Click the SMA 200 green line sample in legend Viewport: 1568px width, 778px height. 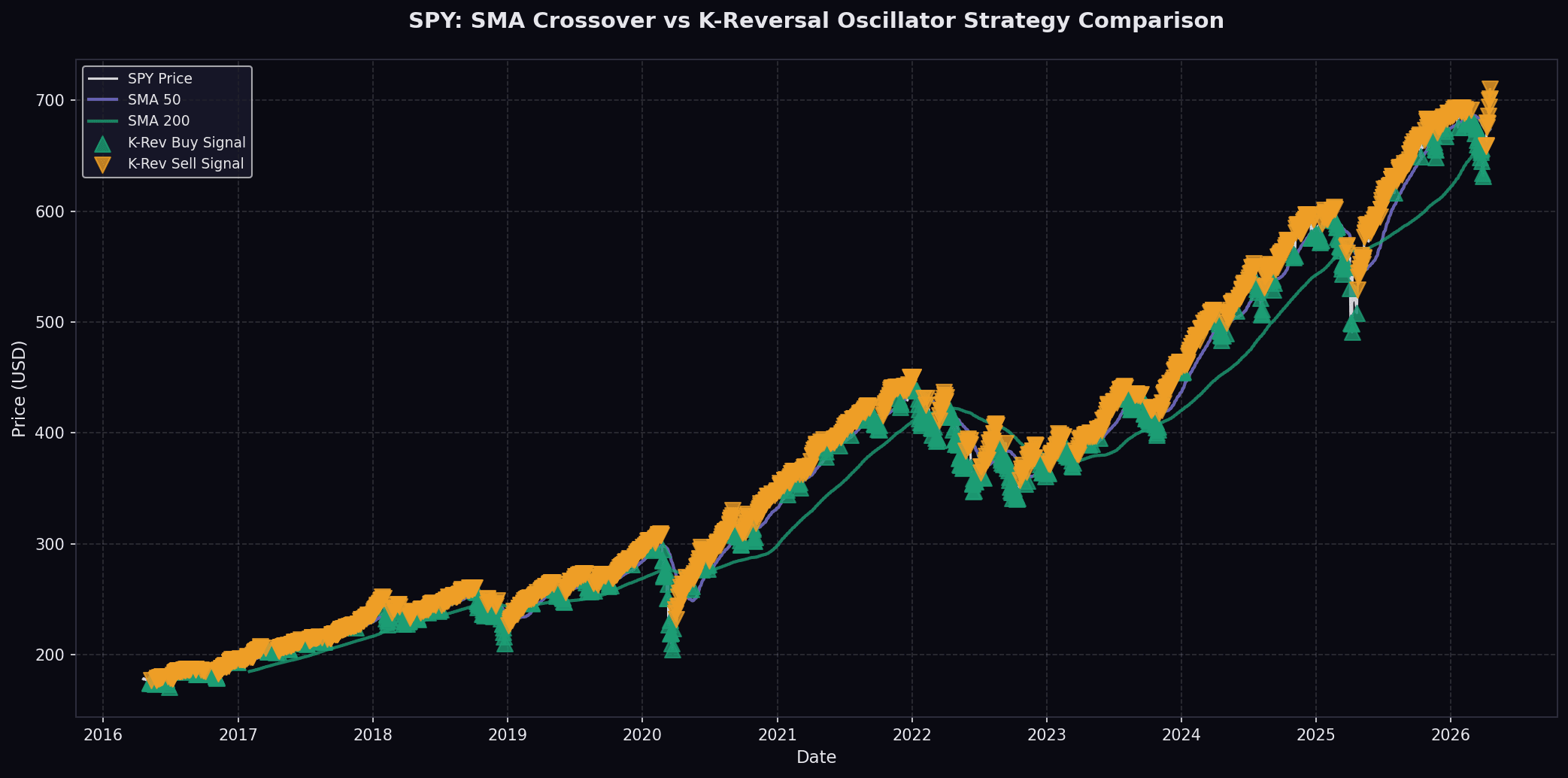point(102,120)
